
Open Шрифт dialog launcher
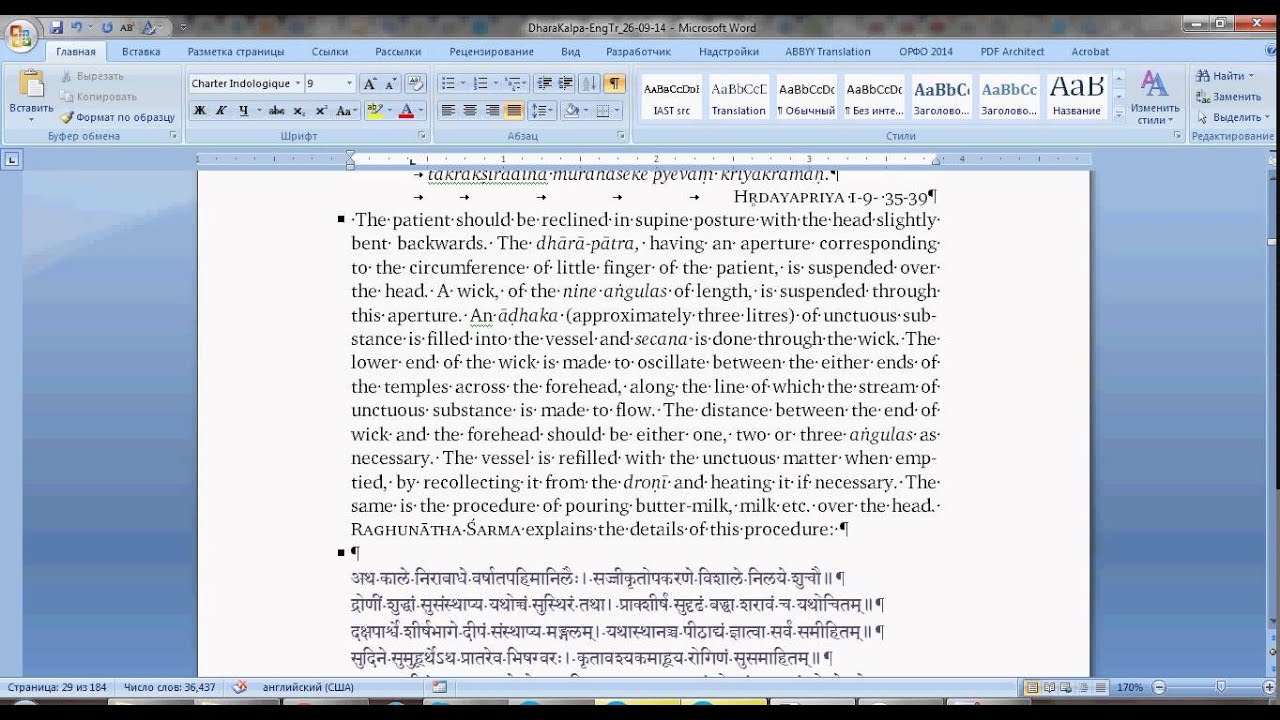point(422,136)
